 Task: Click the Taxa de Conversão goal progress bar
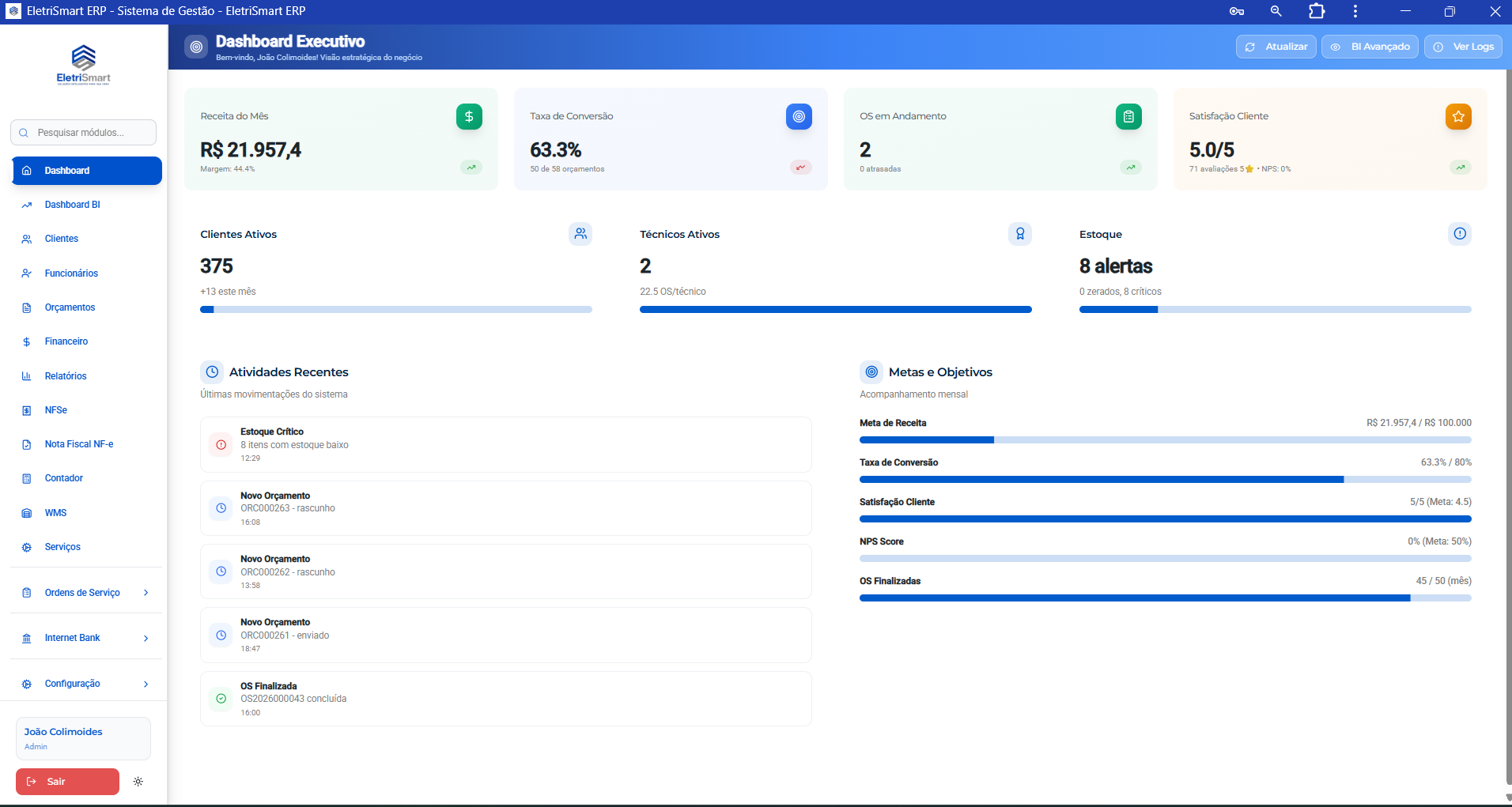pos(1166,480)
